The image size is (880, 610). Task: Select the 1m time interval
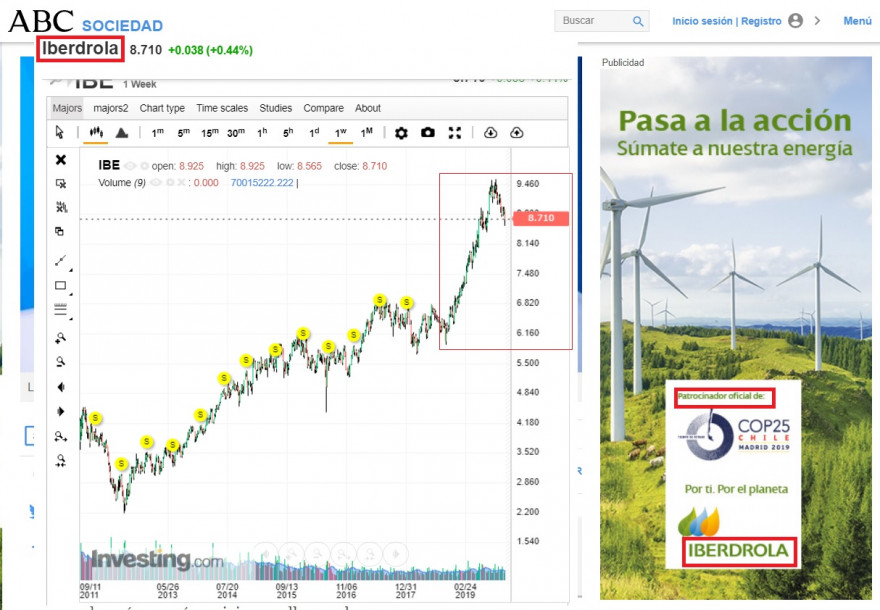click(158, 133)
